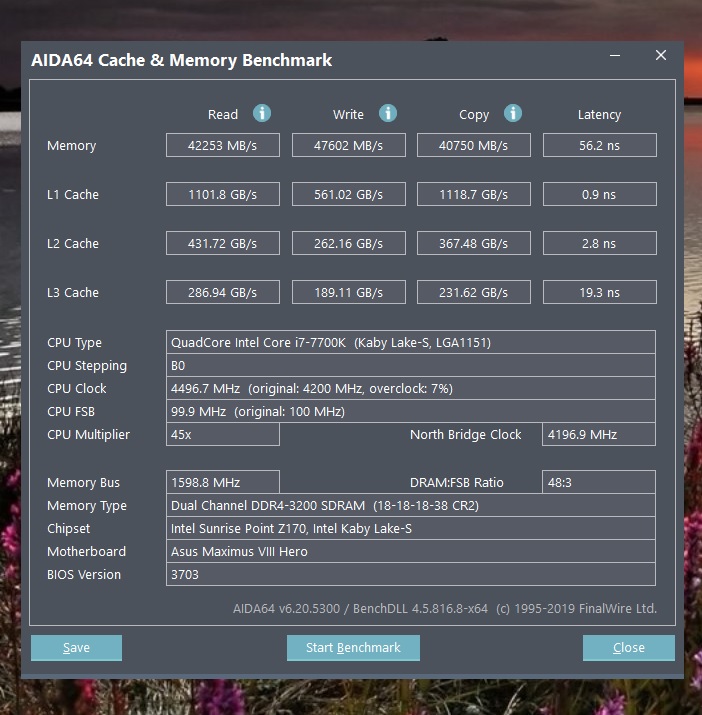The image size is (702, 715).
Task: Click the Memory Bus field 1598.8 MHz
Action: pos(223,482)
